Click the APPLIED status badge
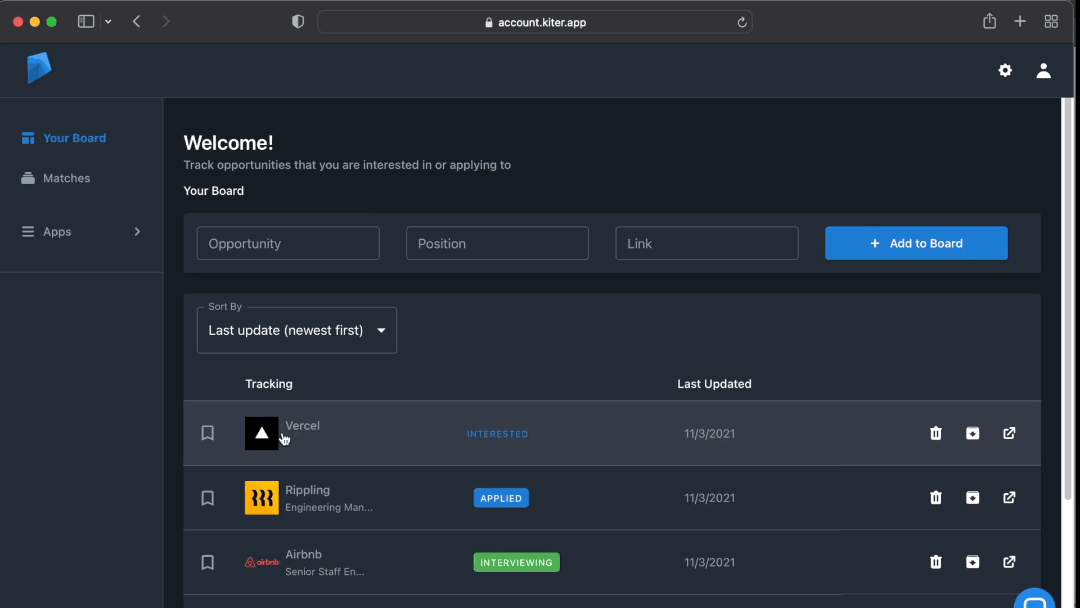The width and height of the screenshot is (1080, 608). (501, 498)
